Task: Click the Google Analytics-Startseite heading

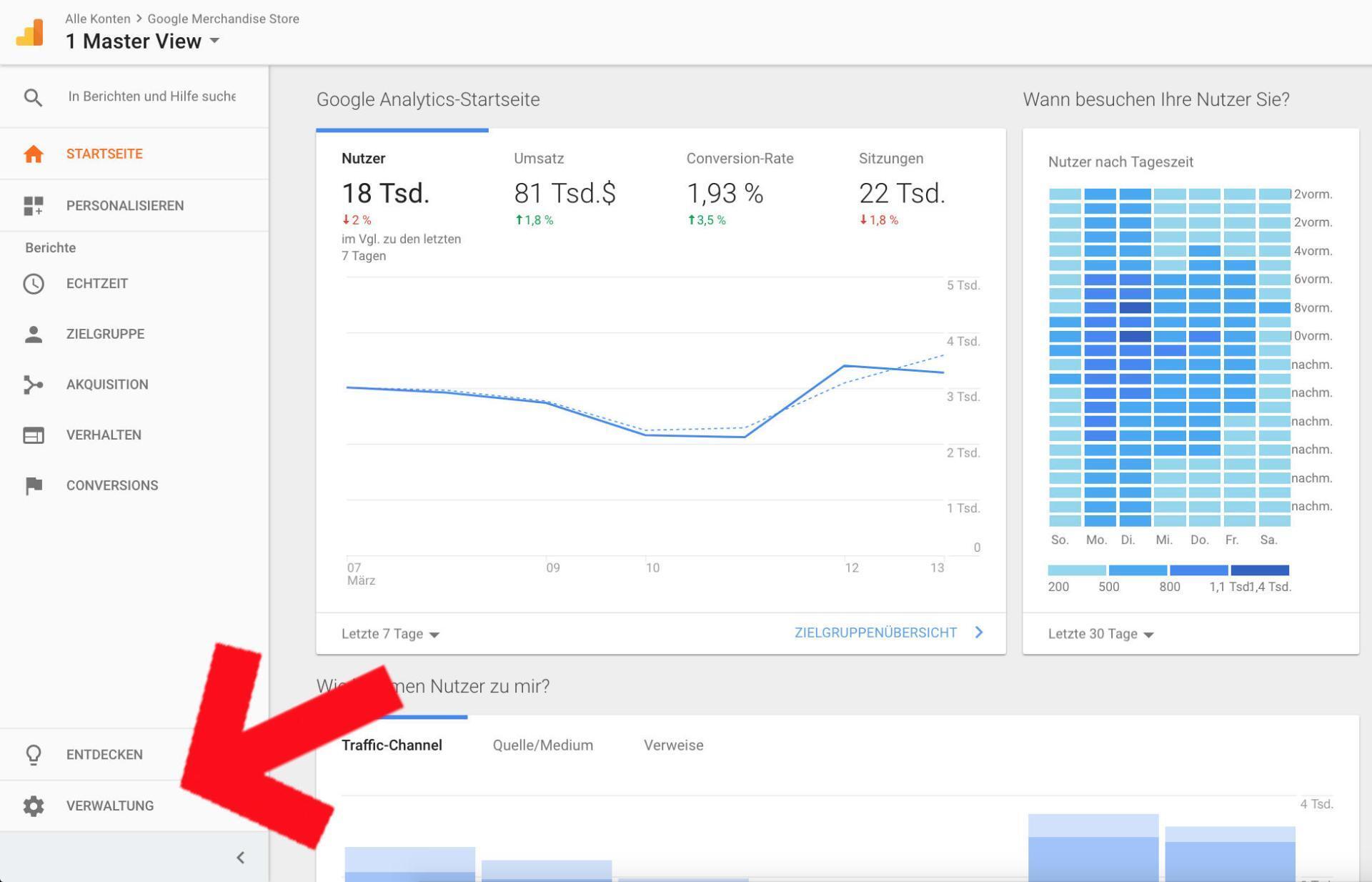Action: click(x=428, y=99)
